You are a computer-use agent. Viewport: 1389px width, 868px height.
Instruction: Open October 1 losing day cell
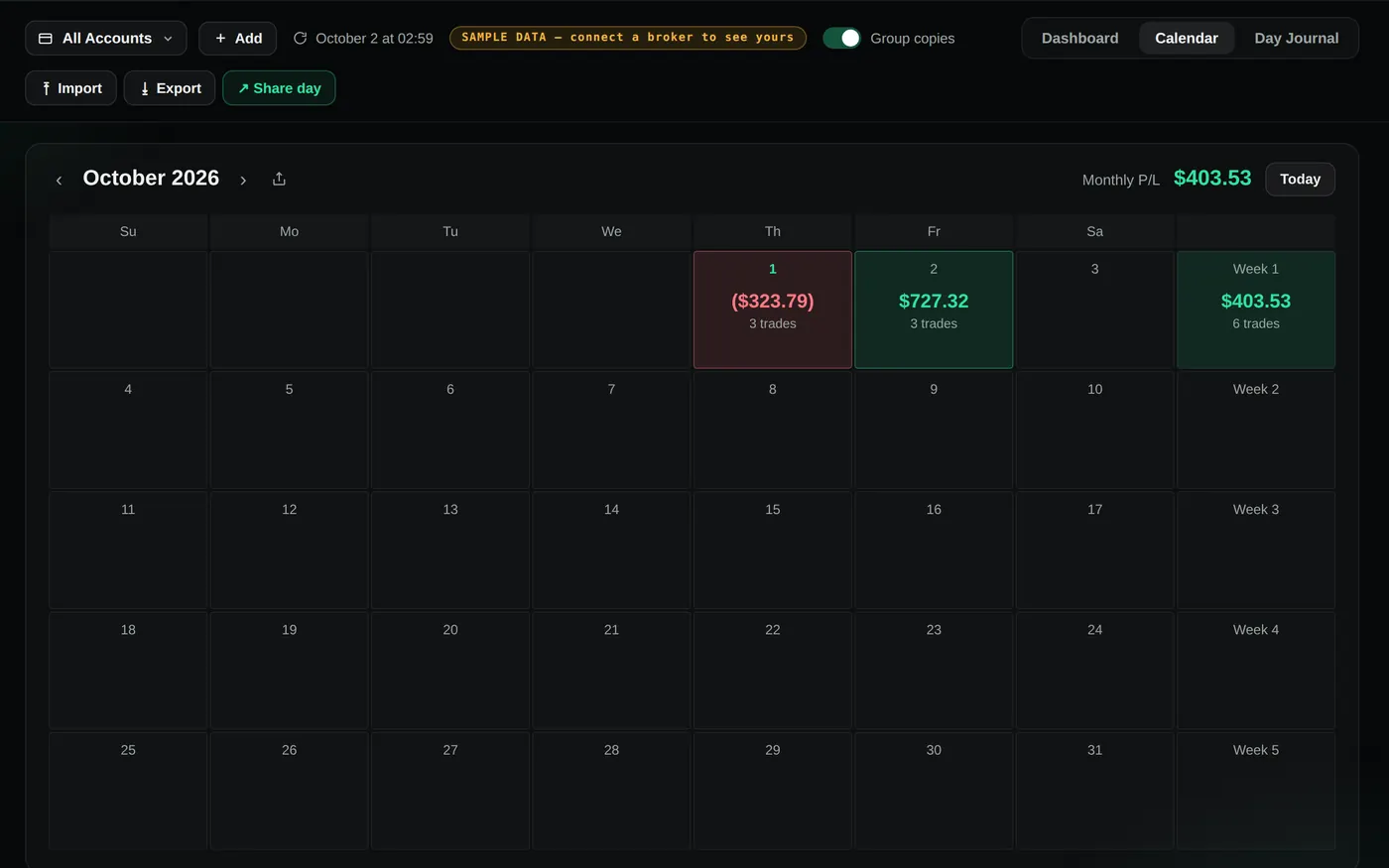coord(773,310)
